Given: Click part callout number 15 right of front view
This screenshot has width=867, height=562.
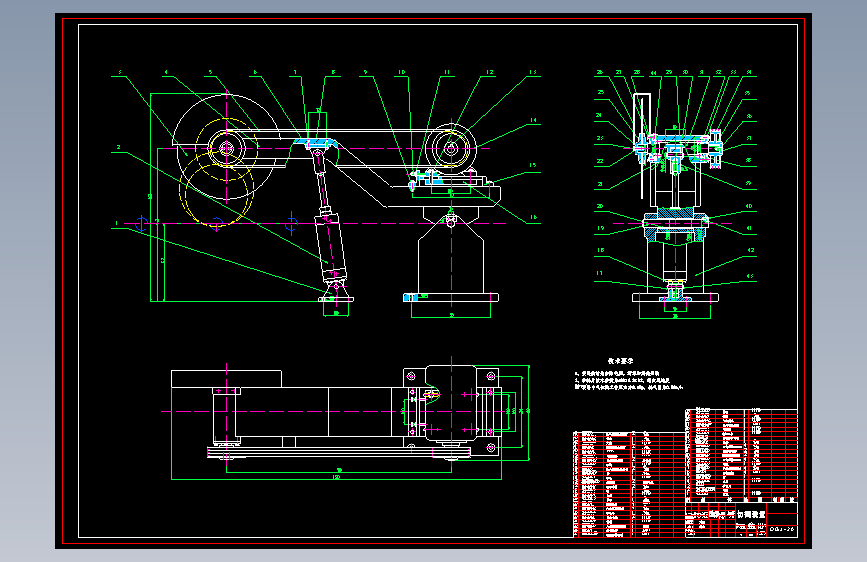Looking at the screenshot, I should [533, 165].
